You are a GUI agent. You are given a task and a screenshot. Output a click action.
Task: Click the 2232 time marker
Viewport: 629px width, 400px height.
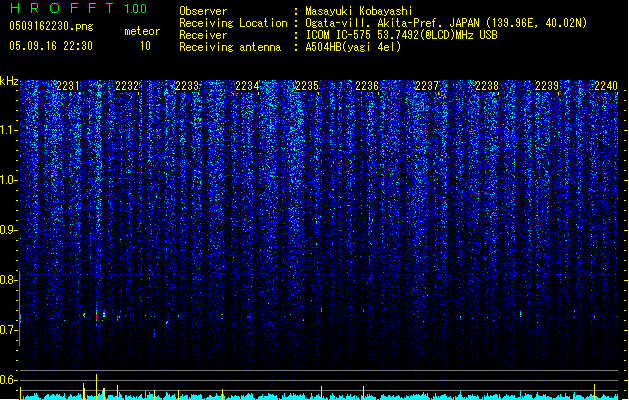pos(127,86)
